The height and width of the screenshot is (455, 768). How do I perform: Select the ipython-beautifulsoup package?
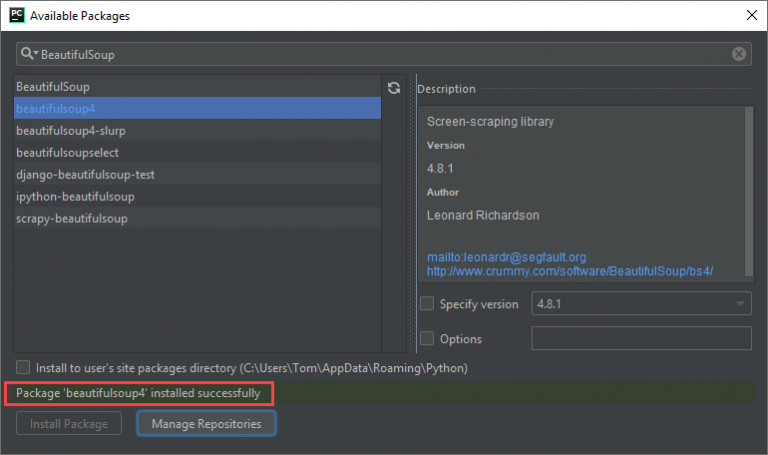pyautogui.click(x=197, y=196)
